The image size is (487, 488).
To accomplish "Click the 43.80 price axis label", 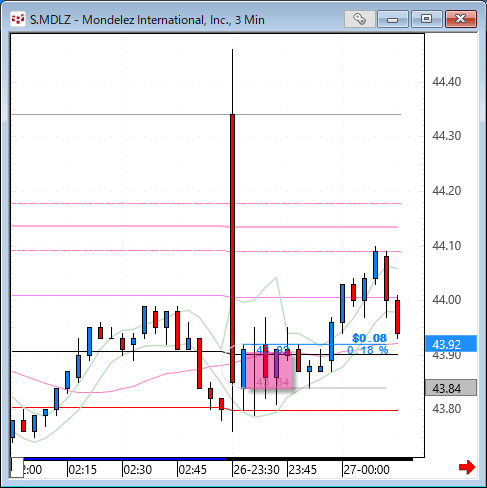I will tap(446, 408).
